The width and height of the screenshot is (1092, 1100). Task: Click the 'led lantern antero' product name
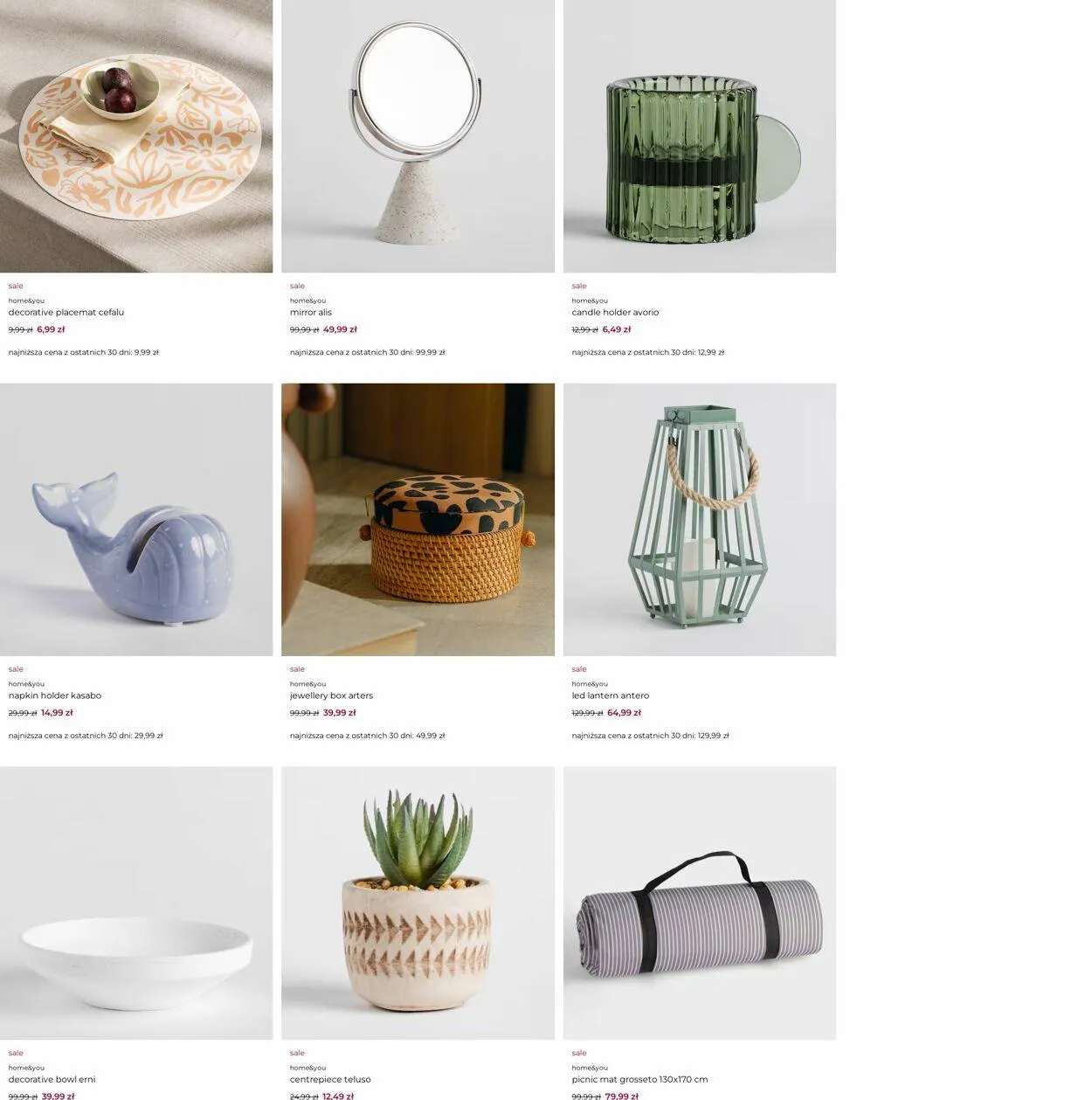tap(611, 695)
